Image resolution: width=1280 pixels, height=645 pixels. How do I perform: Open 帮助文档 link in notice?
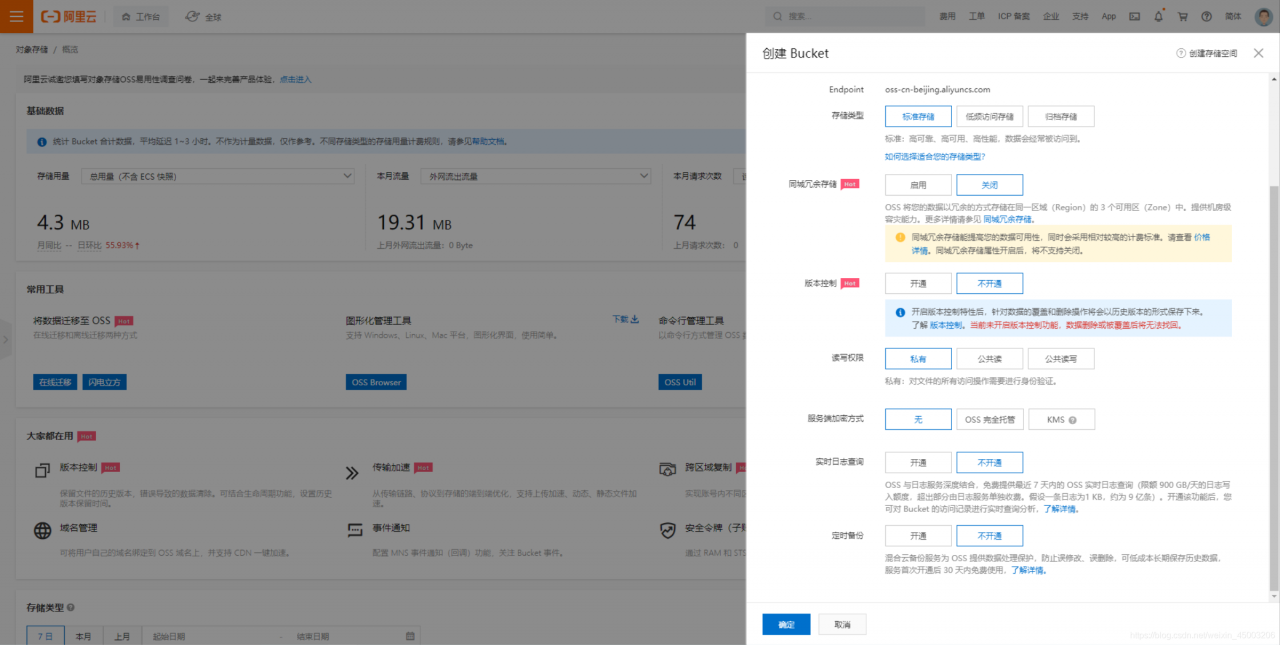(x=488, y=143)
